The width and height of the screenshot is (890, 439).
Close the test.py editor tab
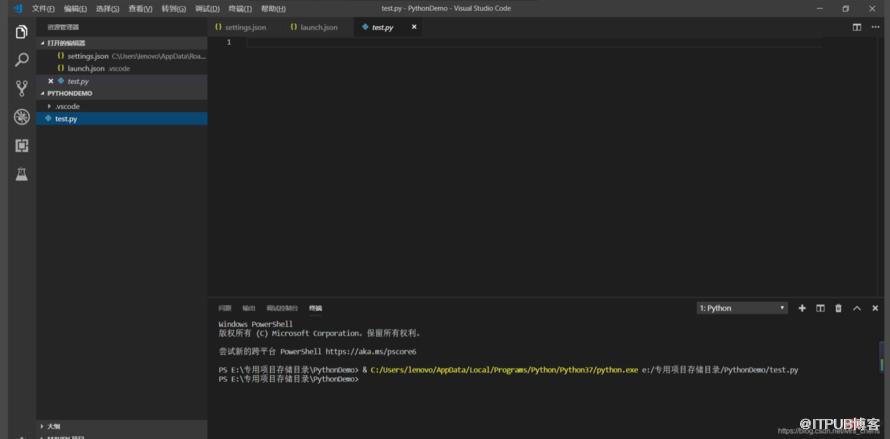tap(414, 27)
